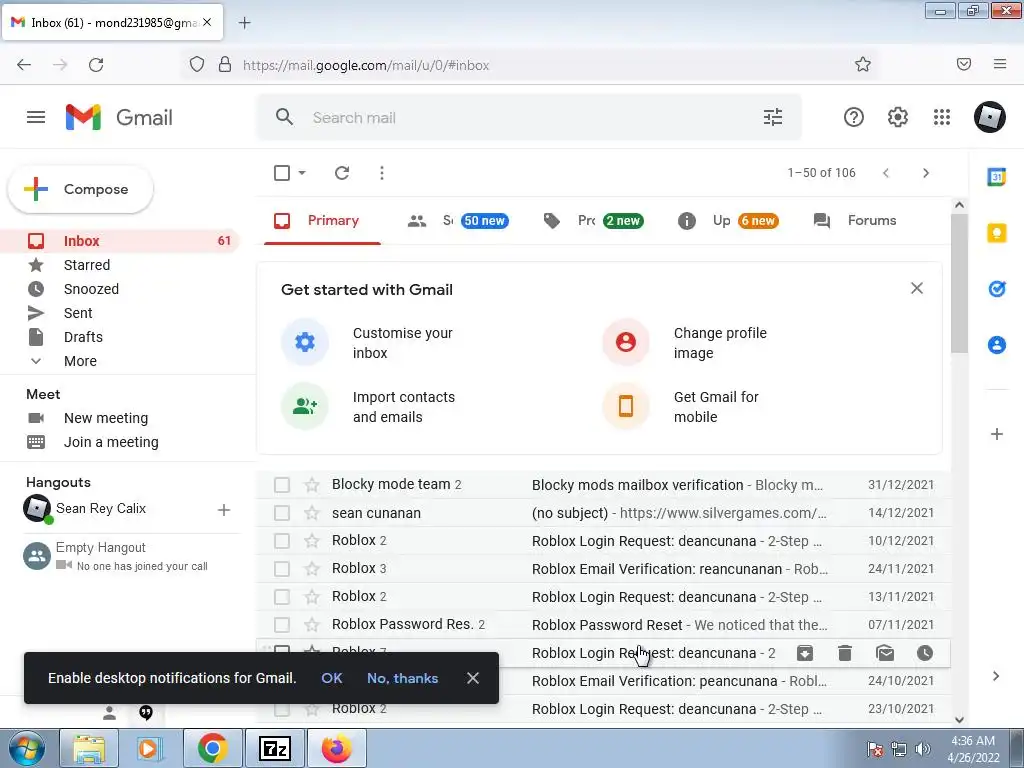Open the Google apps grid

(942, 118)
